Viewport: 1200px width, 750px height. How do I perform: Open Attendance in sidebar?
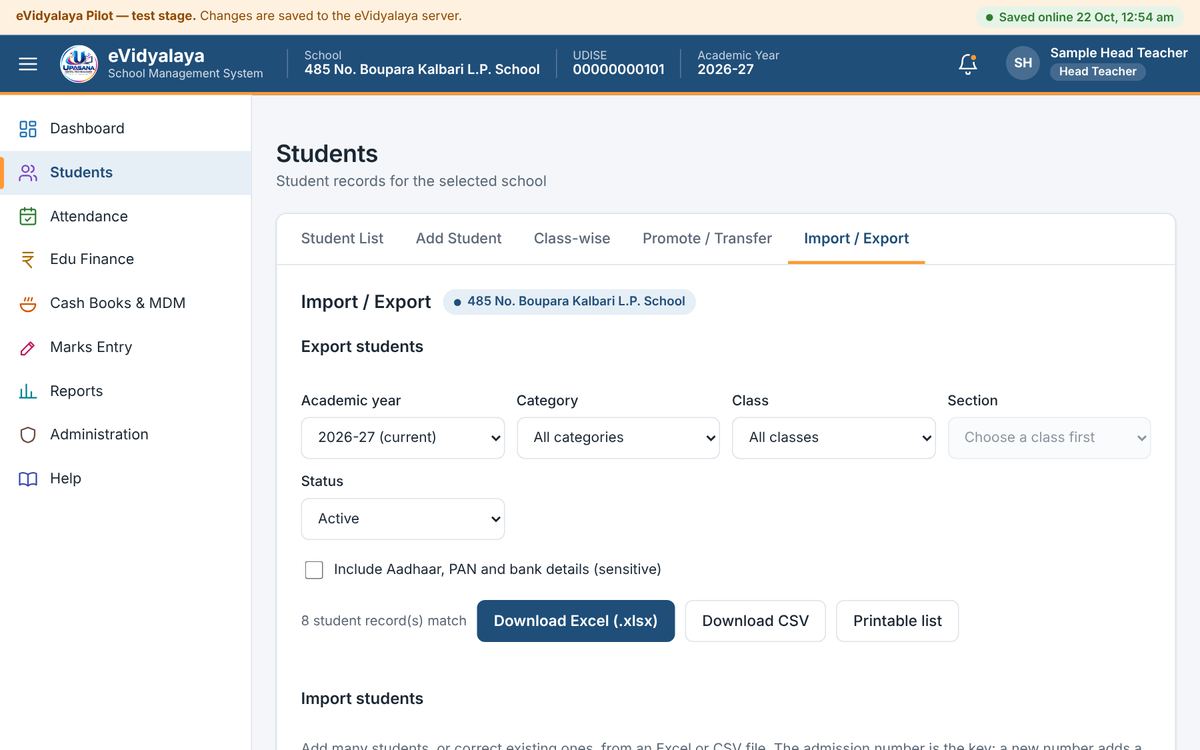click(125, 216)
